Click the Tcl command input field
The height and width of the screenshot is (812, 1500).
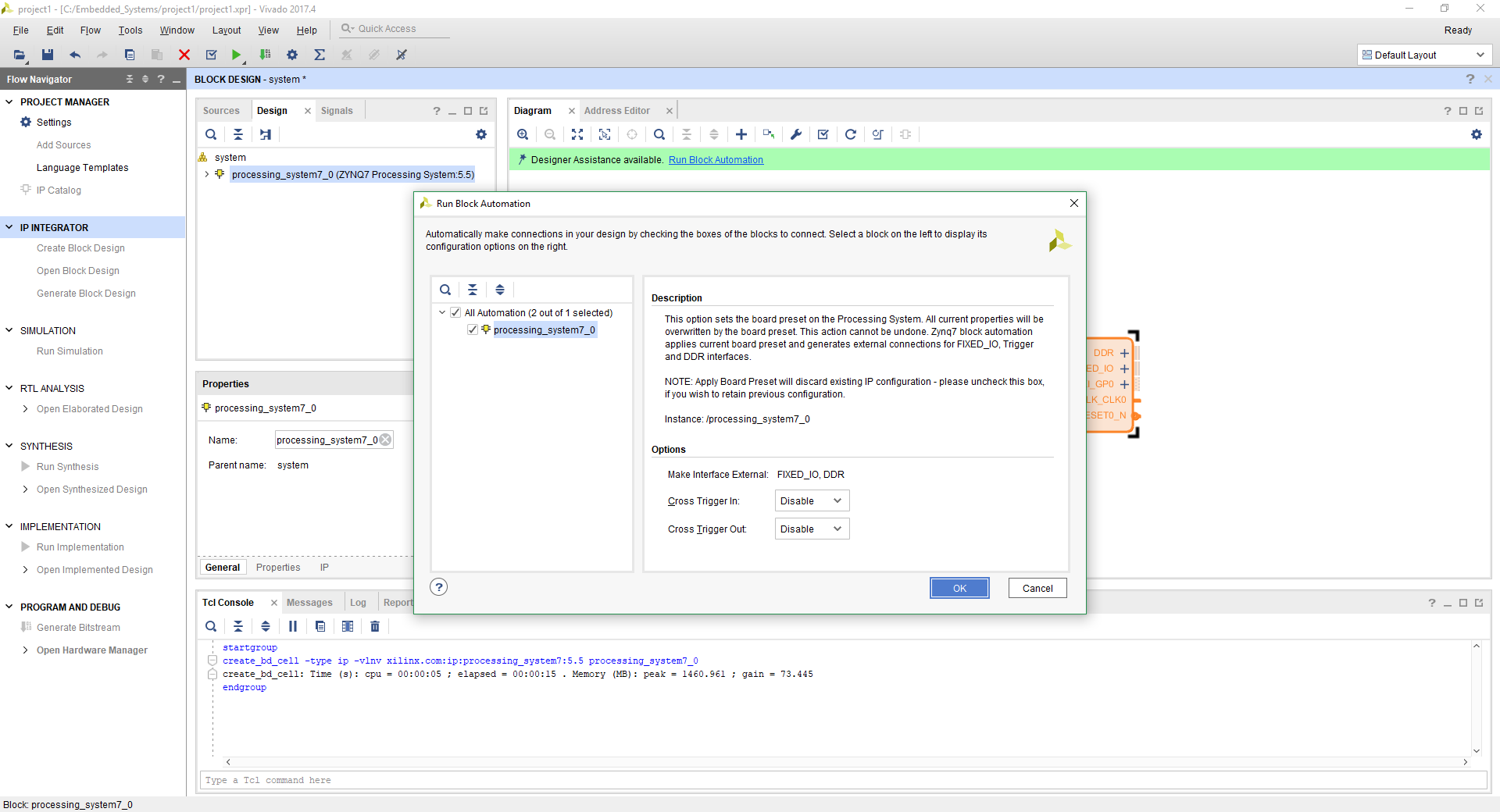coord(844,780)
